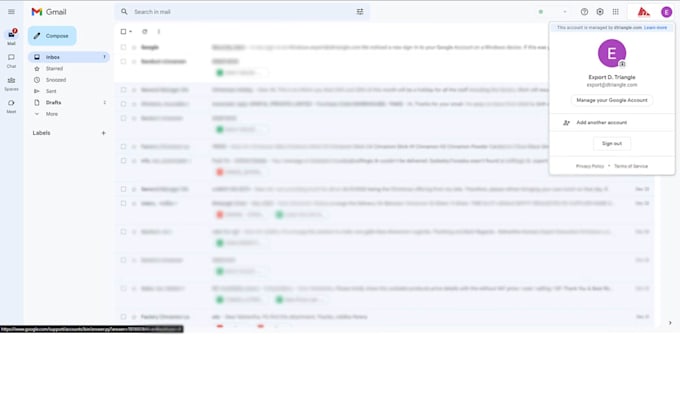
Task: Click the red triangle organization logo
Action: (x=643, y=12)
